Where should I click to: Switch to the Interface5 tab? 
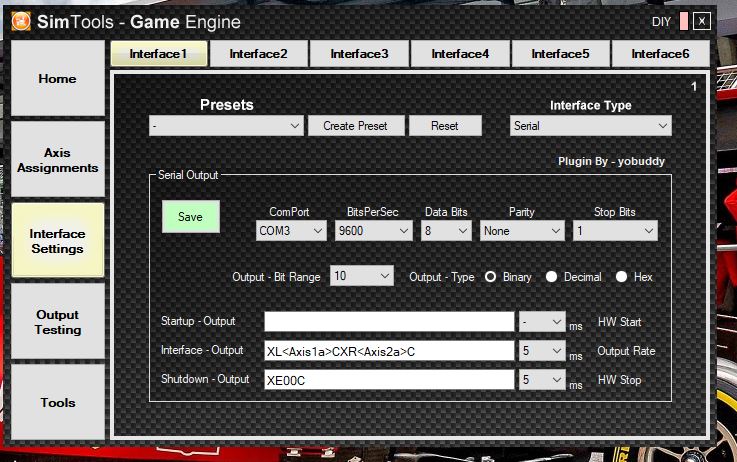(x=560, y=54)
